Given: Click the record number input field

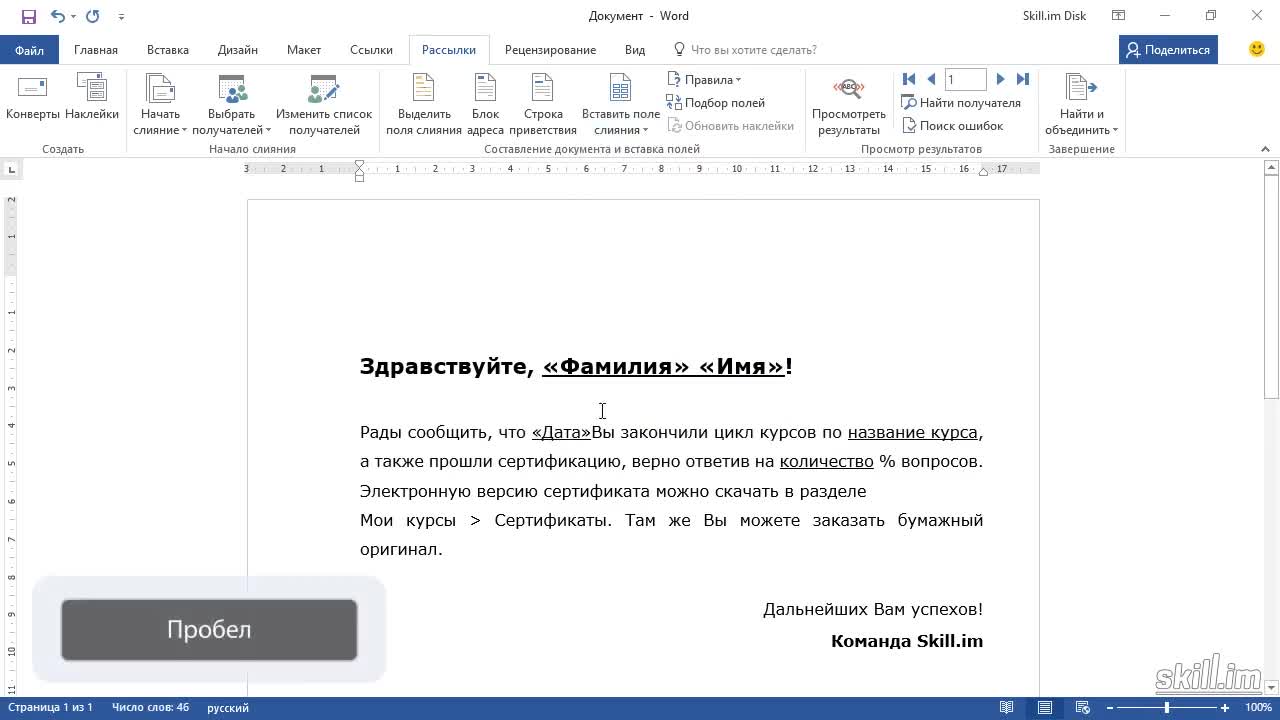Looking at the screenshot, I should pyautogui.click(x=965, y=79).
